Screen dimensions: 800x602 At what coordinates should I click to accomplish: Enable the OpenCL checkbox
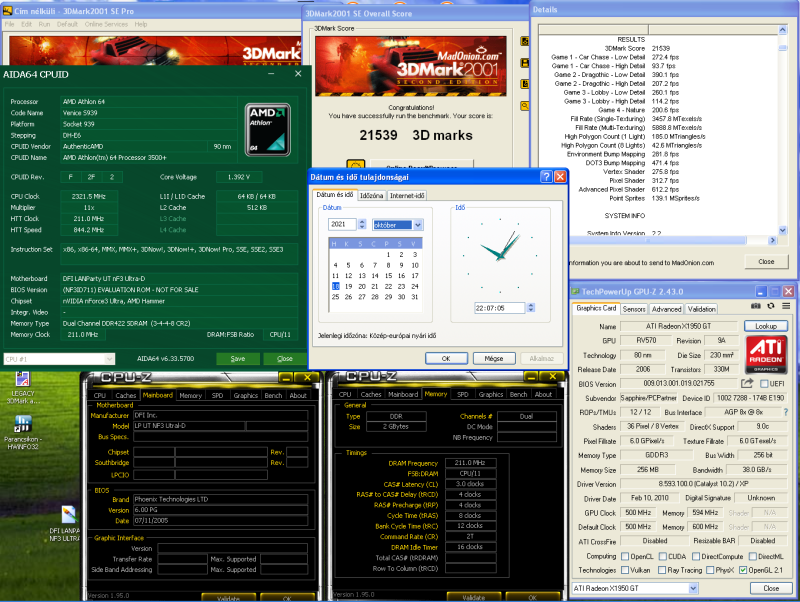click(x=625, y=556)
